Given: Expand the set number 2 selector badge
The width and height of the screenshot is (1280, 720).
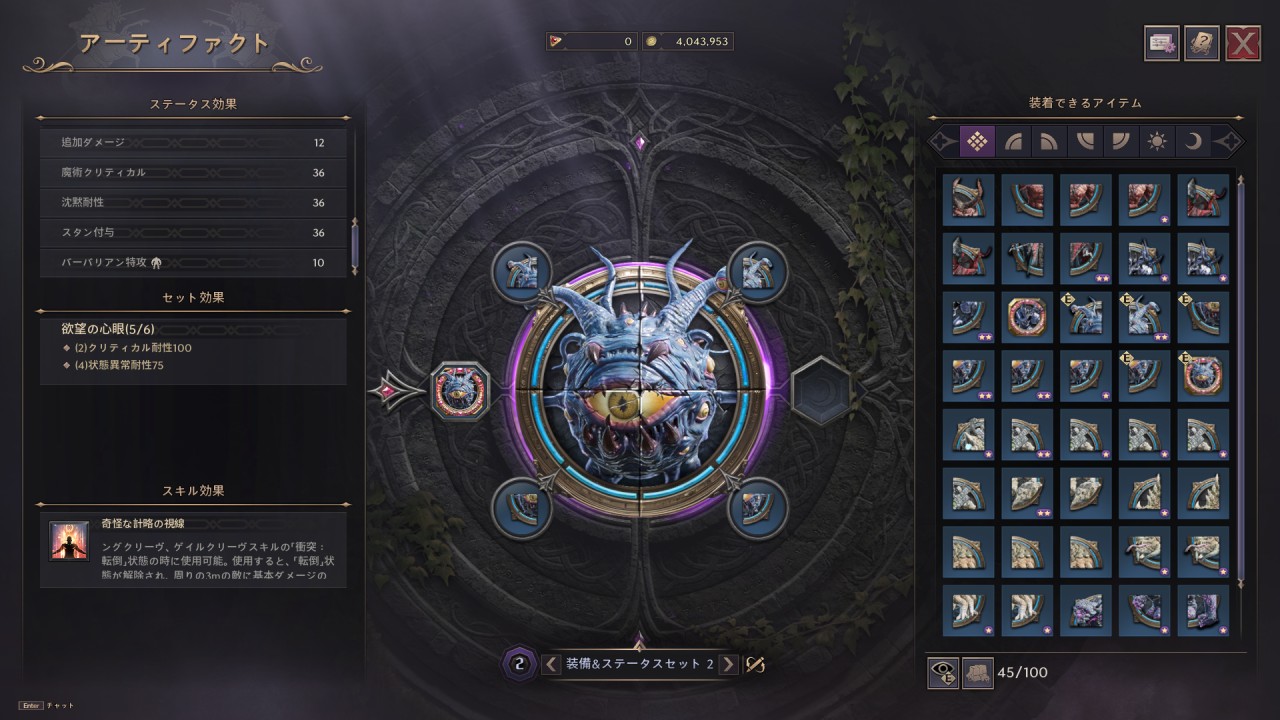Looking at the screenshot, I should click(x=518, y=663).
